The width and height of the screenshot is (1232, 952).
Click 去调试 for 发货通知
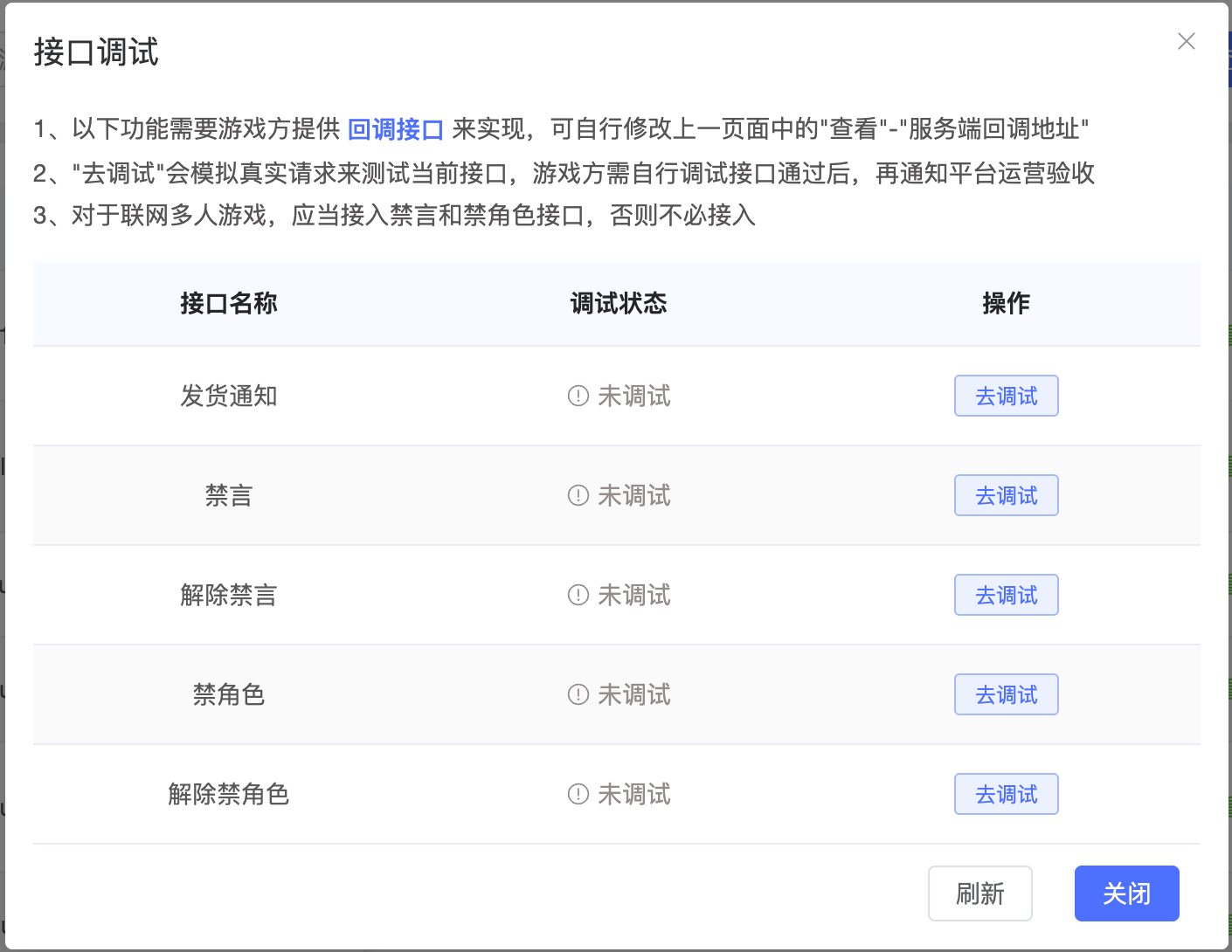[x=1006, y=396]
